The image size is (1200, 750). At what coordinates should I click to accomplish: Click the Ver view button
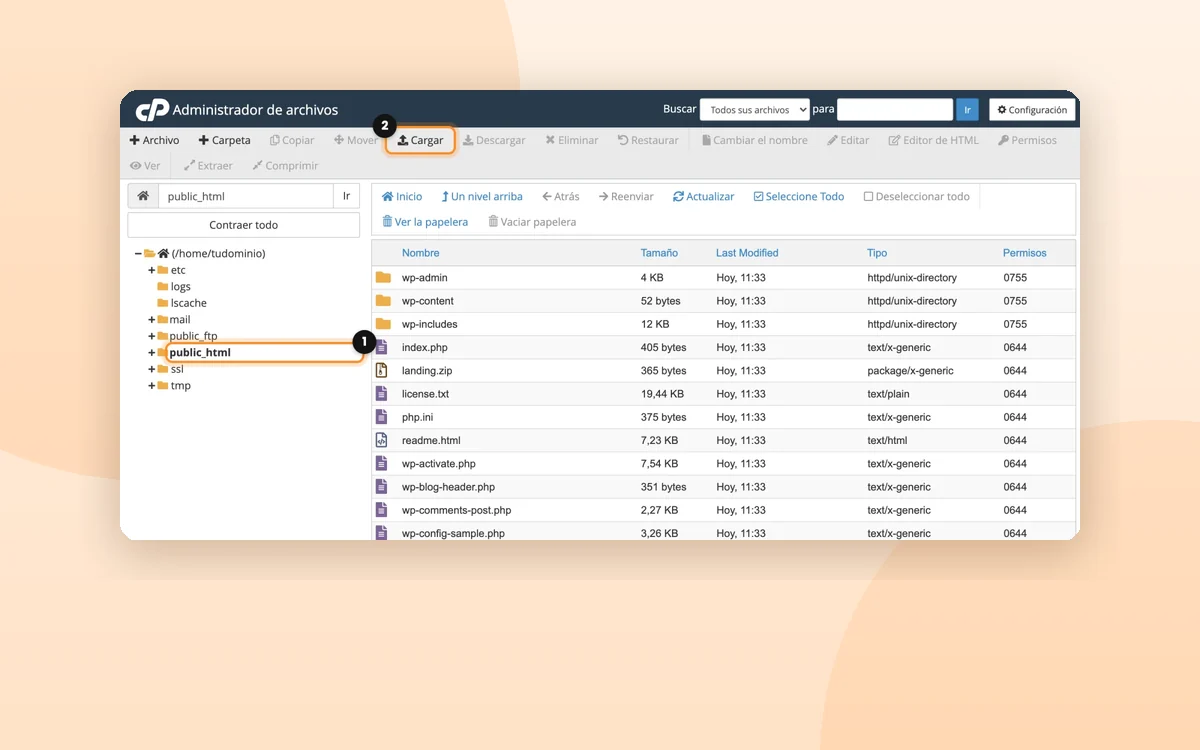145,166
